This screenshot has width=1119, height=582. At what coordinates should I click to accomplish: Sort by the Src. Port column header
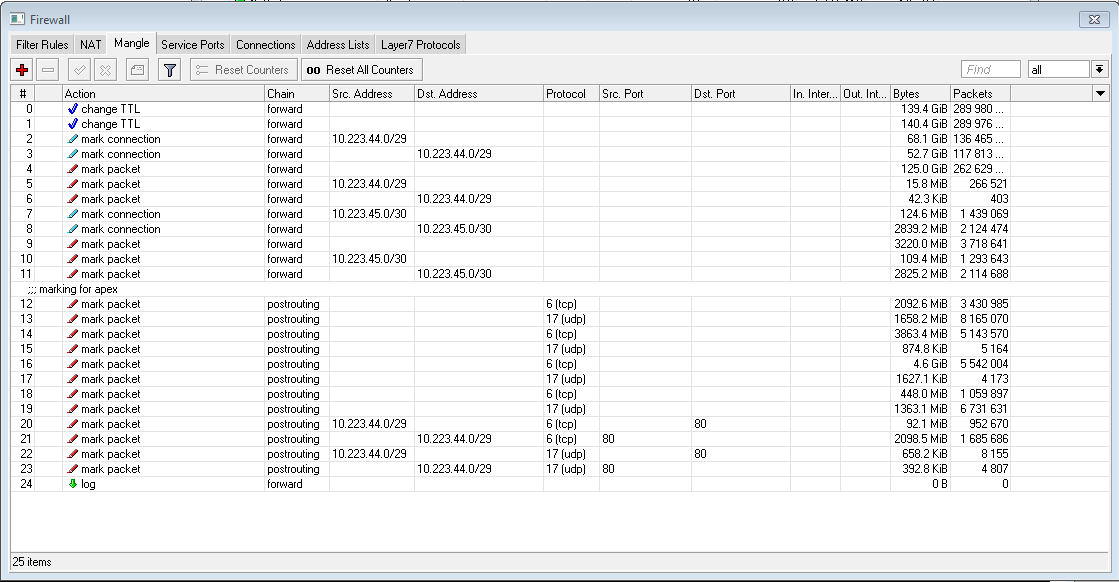[645, 93]
